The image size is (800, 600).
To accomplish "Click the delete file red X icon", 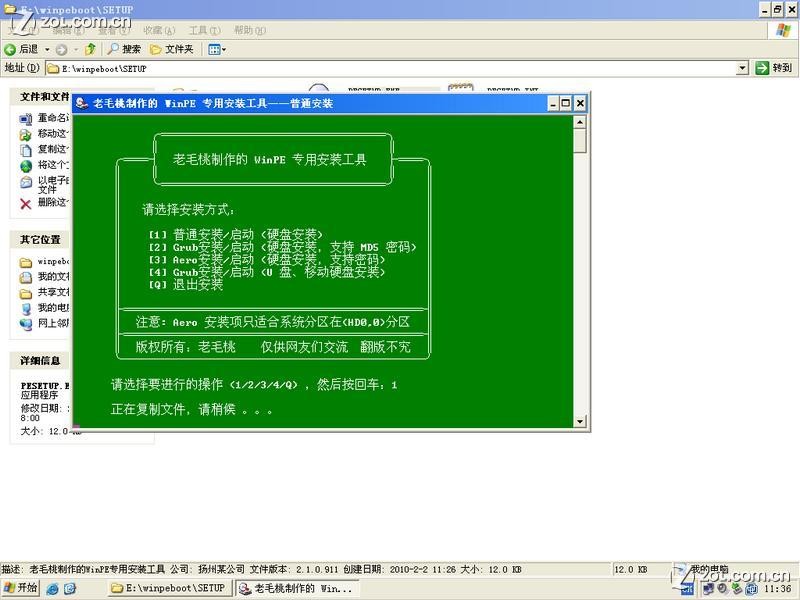I will point(26,203).
